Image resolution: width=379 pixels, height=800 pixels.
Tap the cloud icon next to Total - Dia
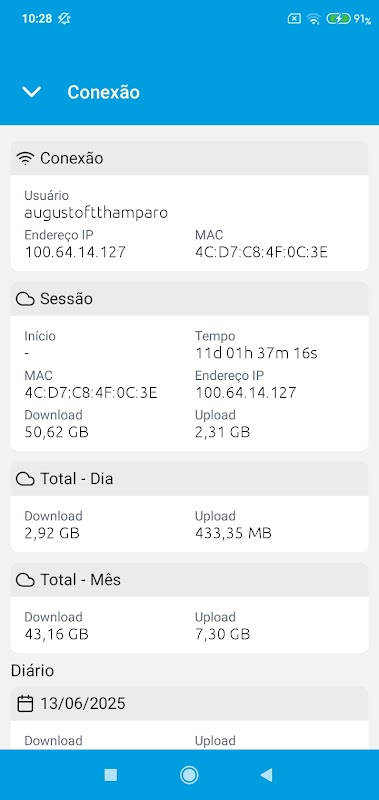tap(25, 479)
